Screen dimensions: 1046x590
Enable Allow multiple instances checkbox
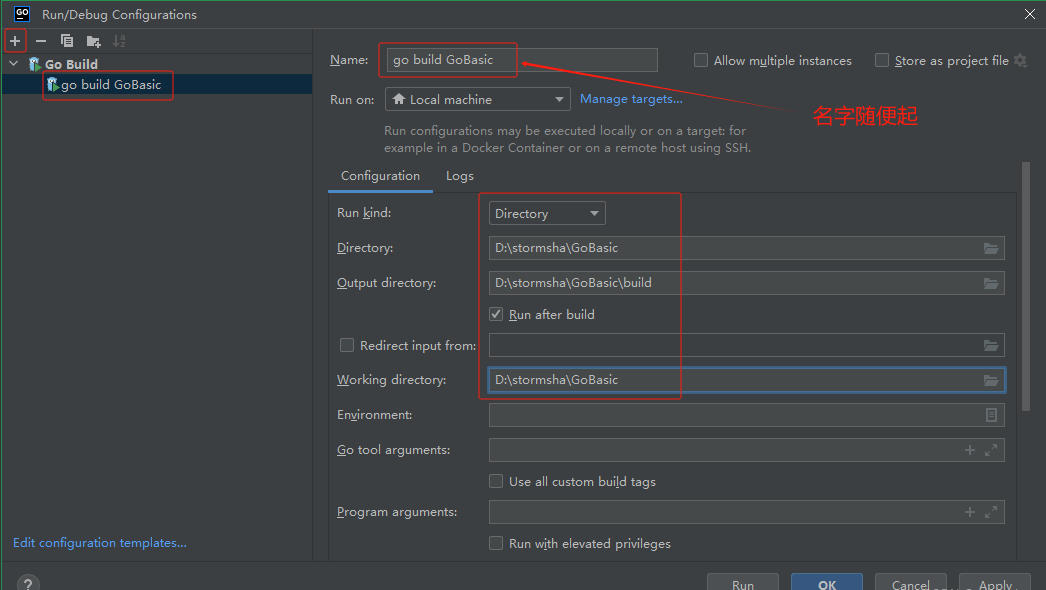pyautogui.click(x=701, y=61)
